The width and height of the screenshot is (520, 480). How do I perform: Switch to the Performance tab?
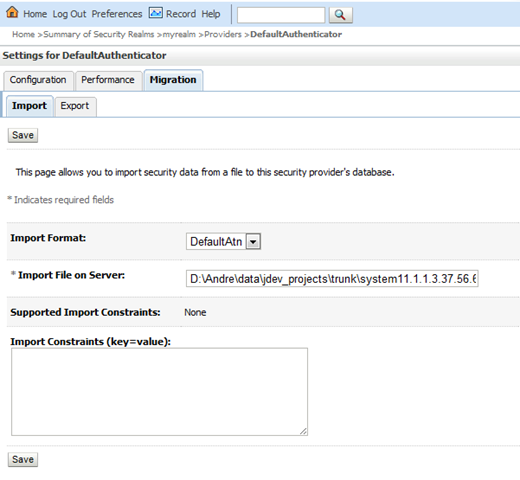click(108, 80)
